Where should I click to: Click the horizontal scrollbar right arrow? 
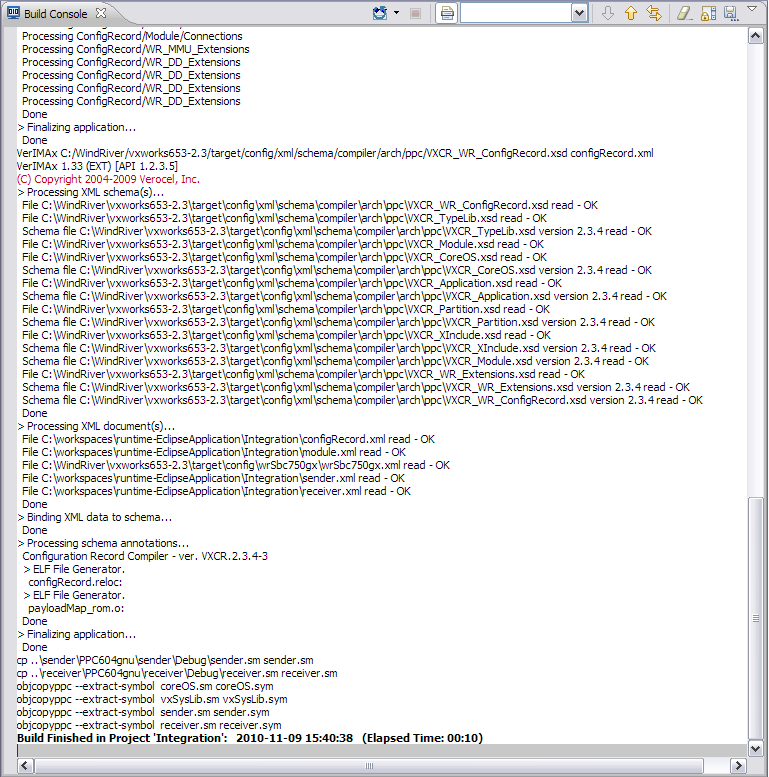coord(738,766)
